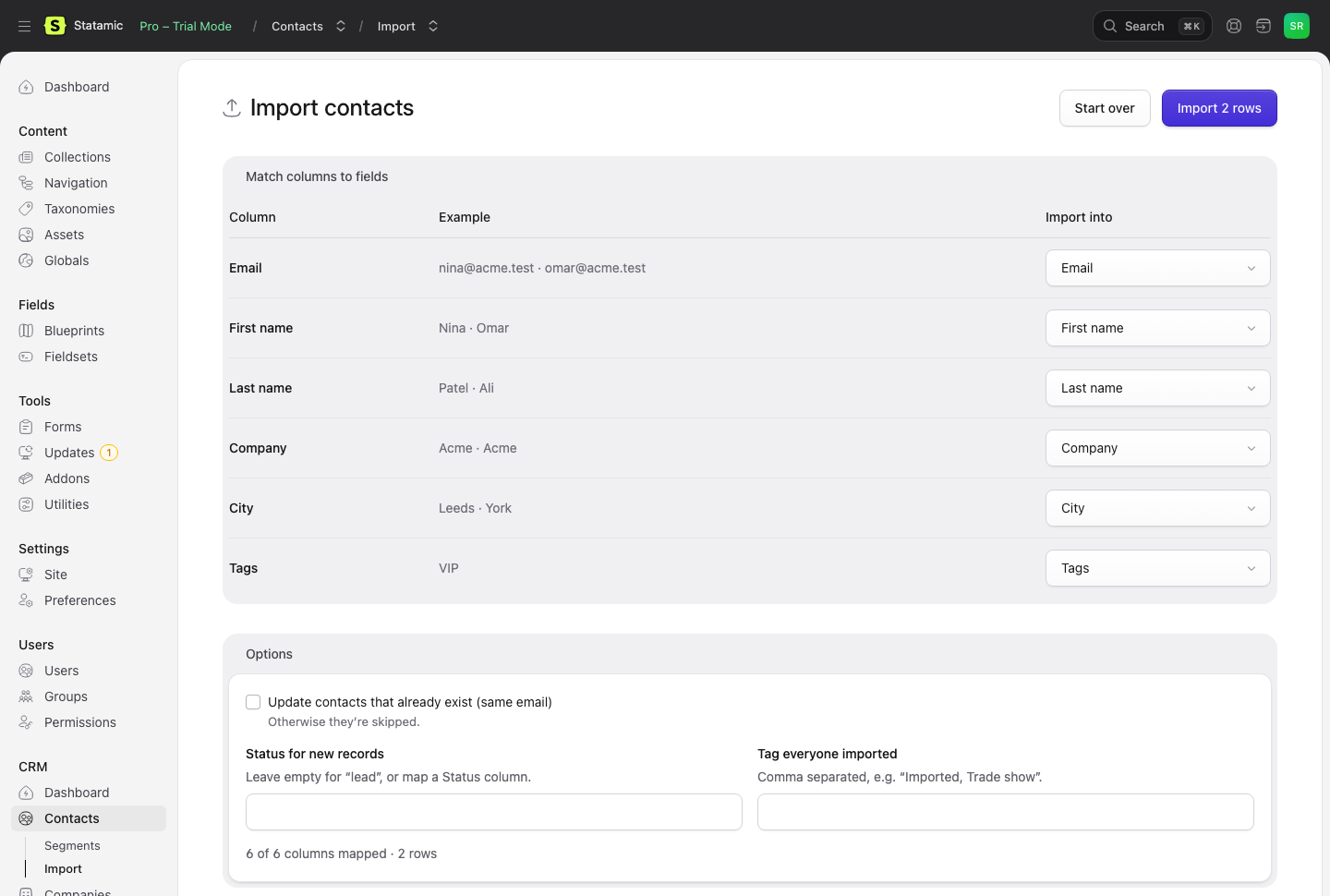Open the SR user avatar menu

click(1297, 26)
